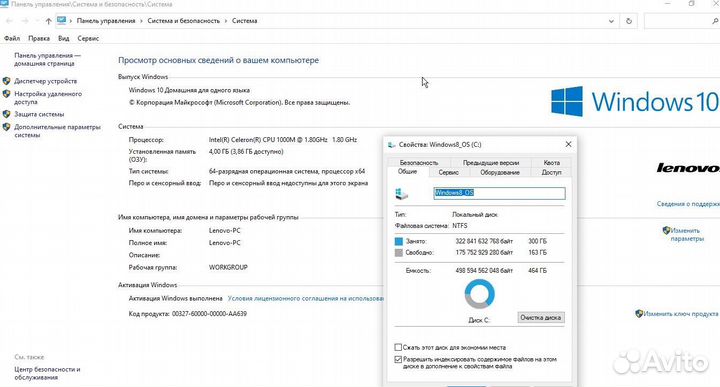
Task: Click the disk name field Windows8_OS
Action: [499, 193]
